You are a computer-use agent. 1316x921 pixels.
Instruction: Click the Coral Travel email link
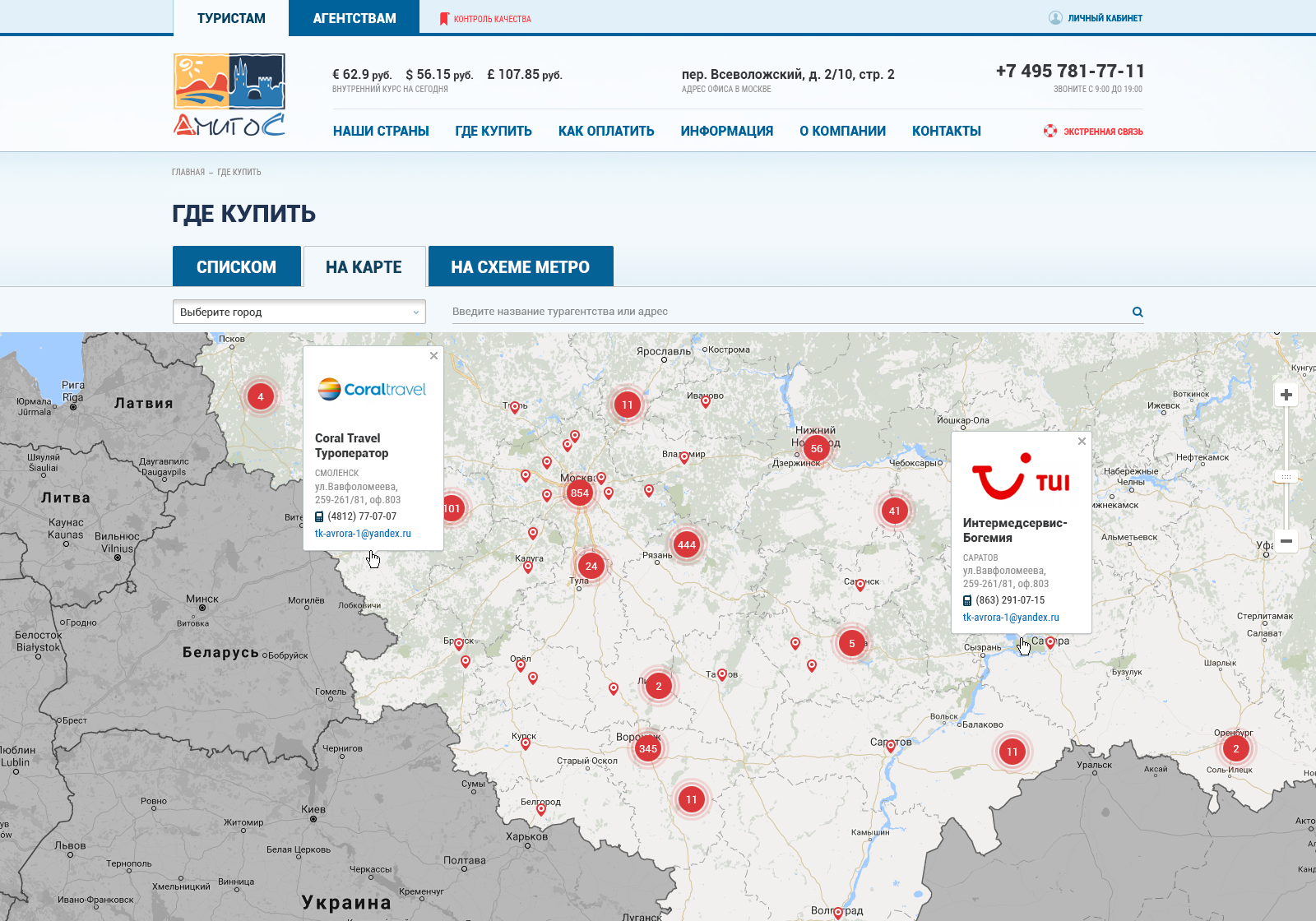tap(363, 534)
